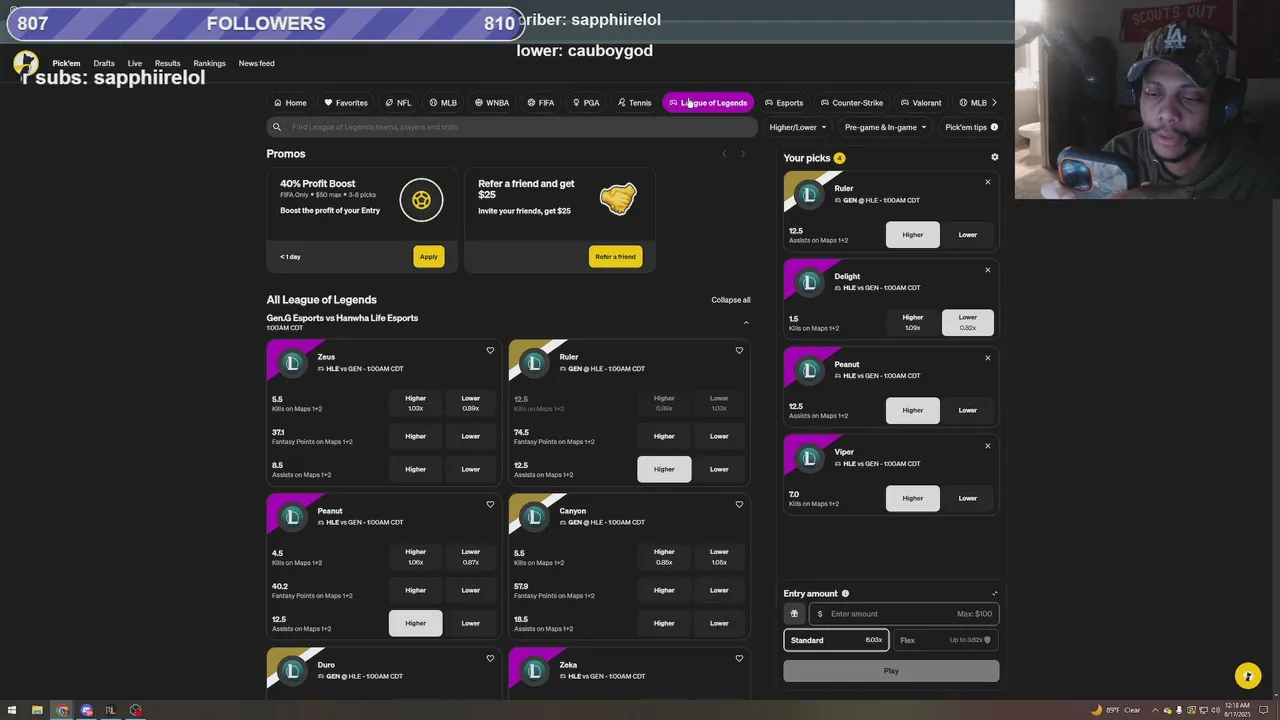Open the Favorites tab
This screenshot has width=1280, height=720.
pyautogui.click(x=346, y=103)
